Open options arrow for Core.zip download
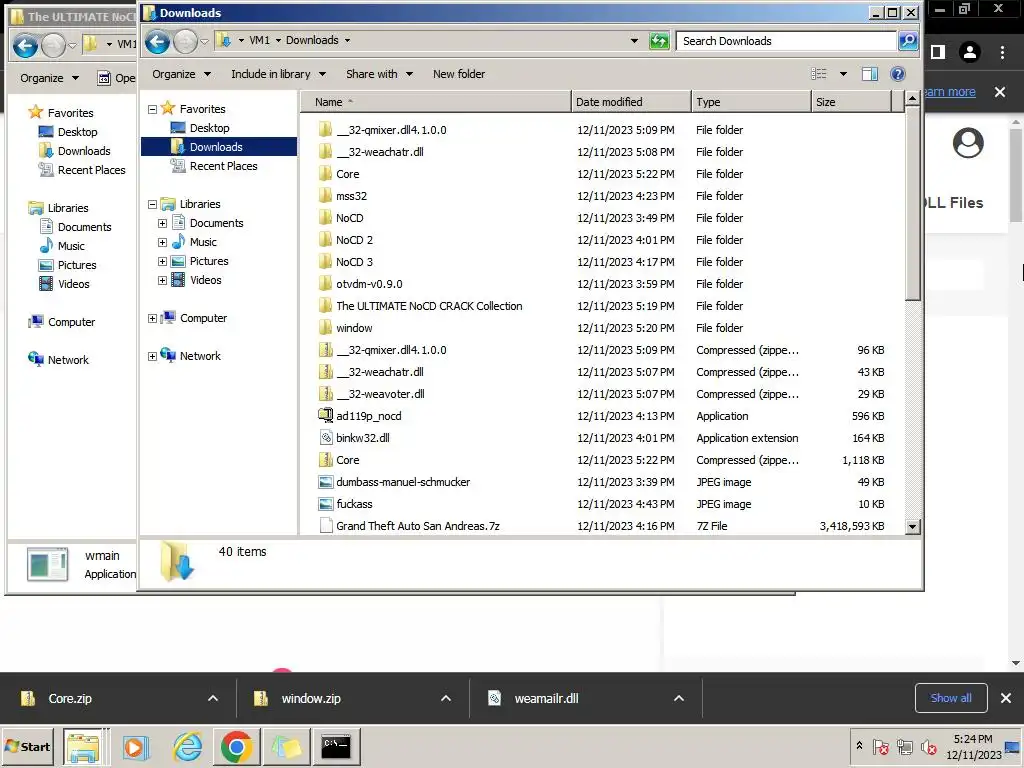 click(213, 698)
